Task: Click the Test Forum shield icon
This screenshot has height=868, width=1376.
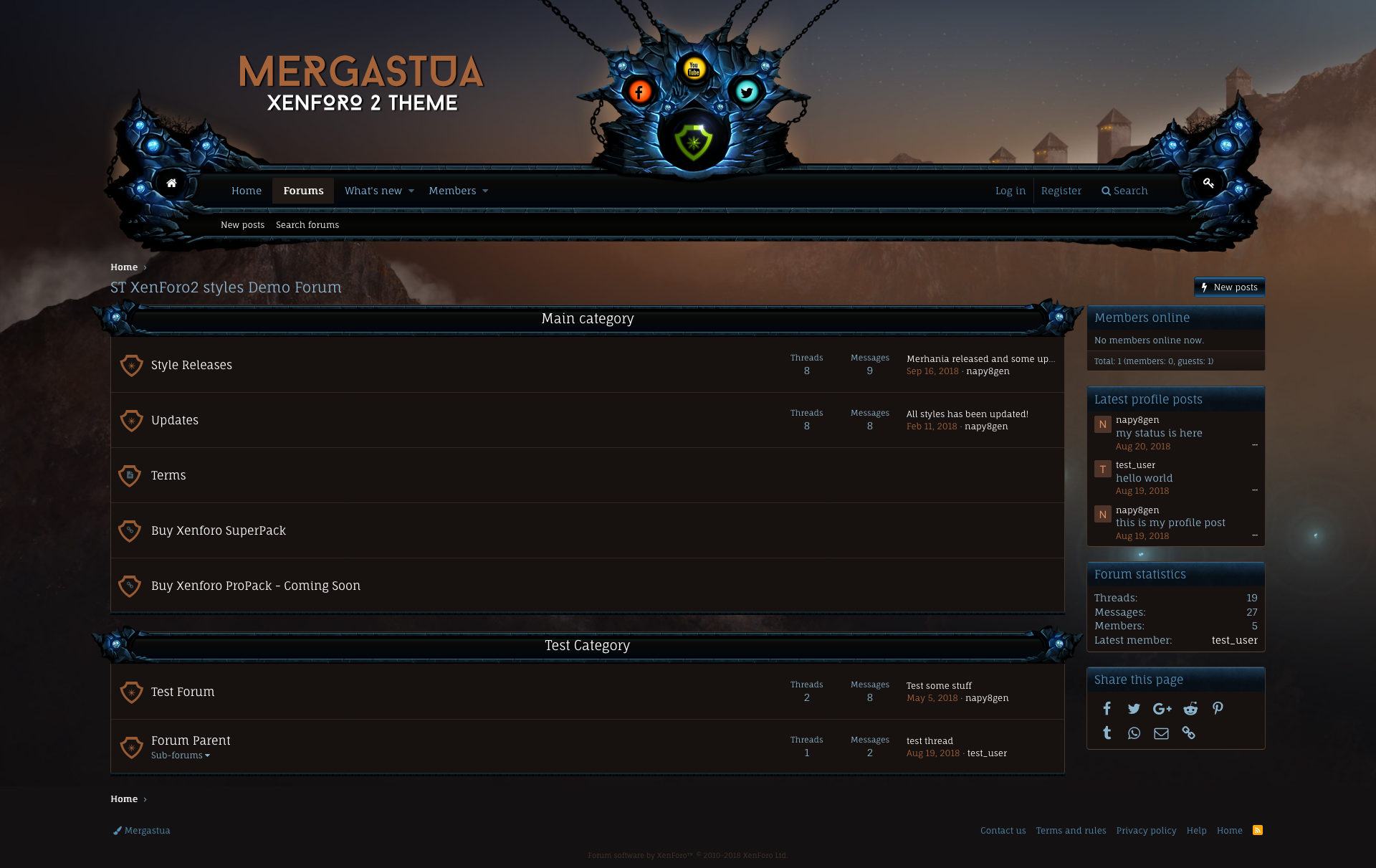Action: coord(131,692)
